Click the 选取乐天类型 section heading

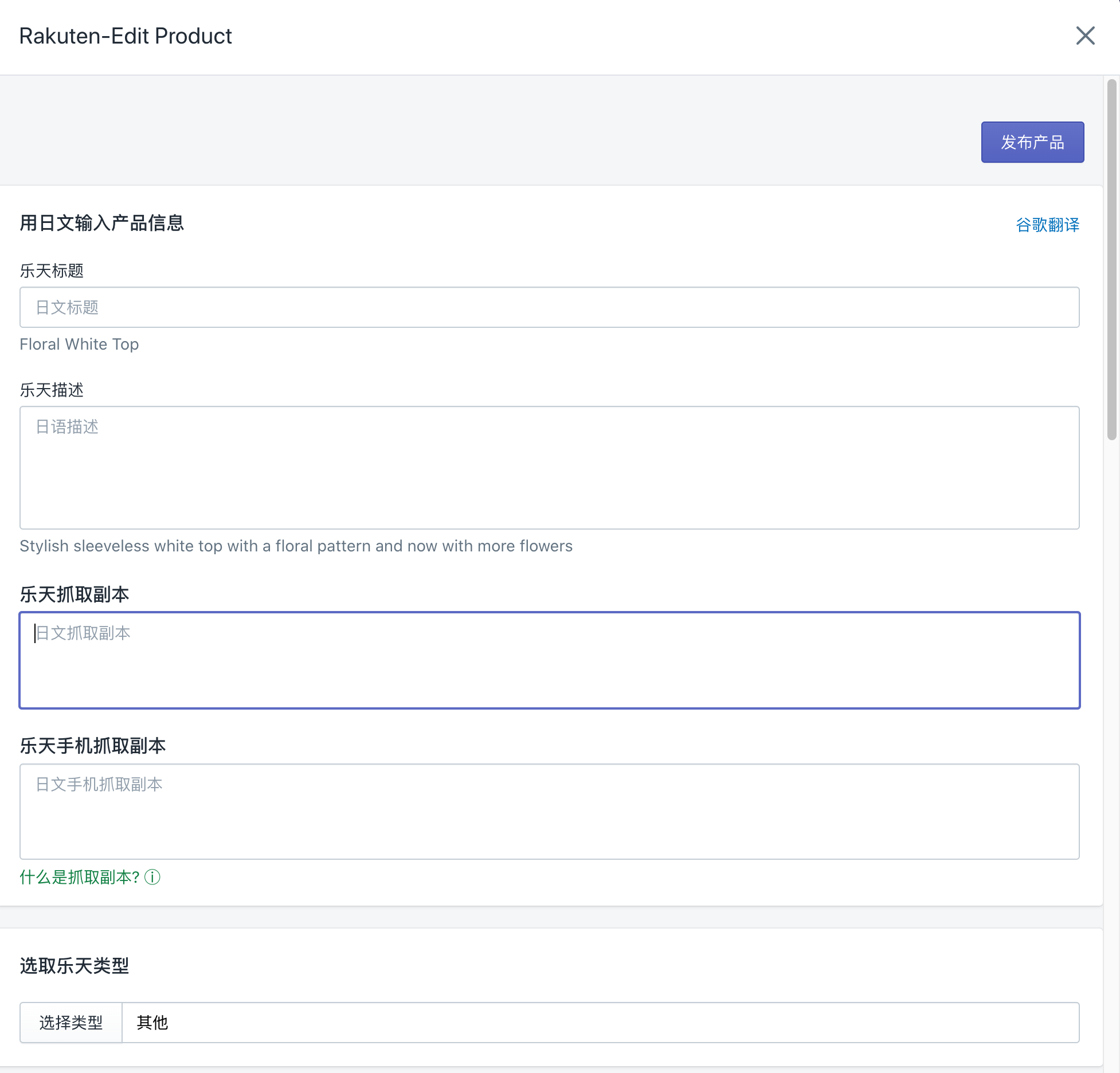click(75, 966)
